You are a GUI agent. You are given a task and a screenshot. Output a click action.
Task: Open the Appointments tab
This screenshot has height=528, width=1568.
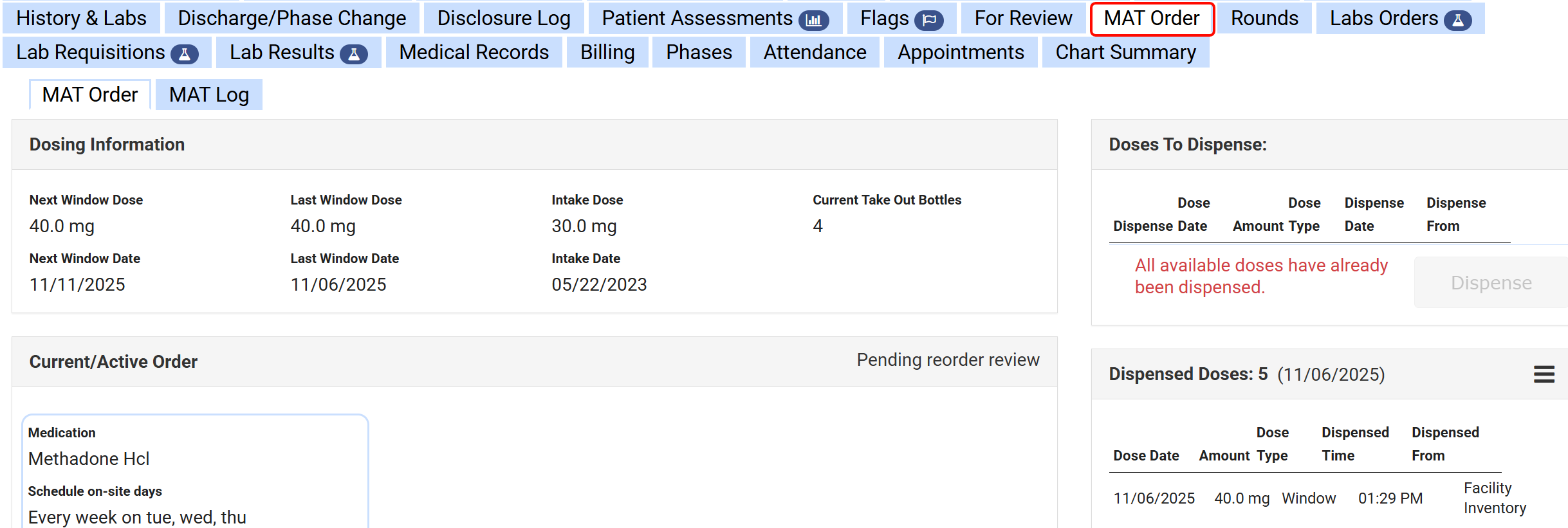pos(961,52)
